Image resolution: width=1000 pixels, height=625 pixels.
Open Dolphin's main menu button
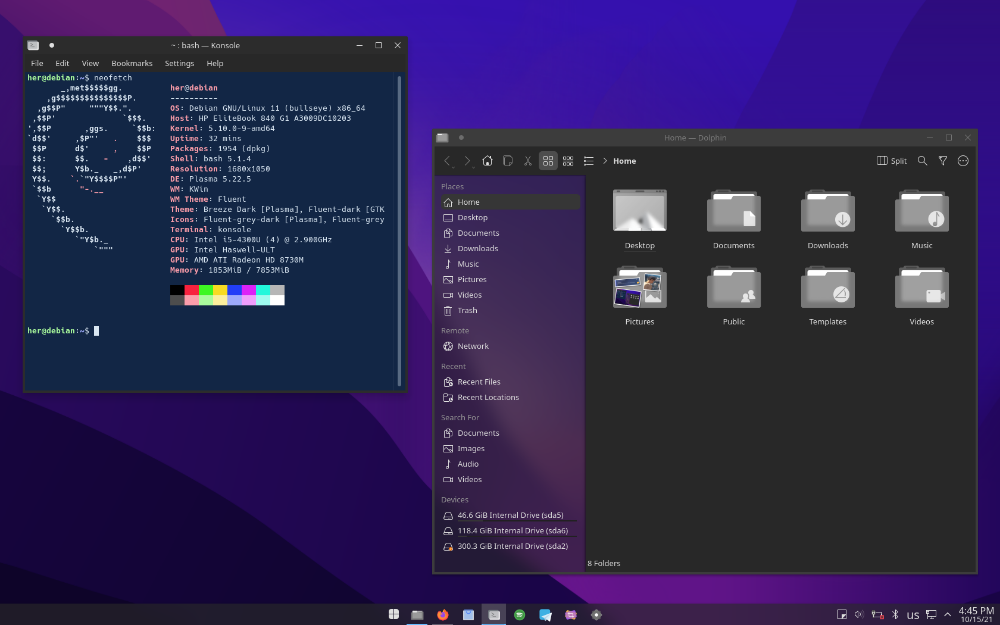[x=963, y=161]
